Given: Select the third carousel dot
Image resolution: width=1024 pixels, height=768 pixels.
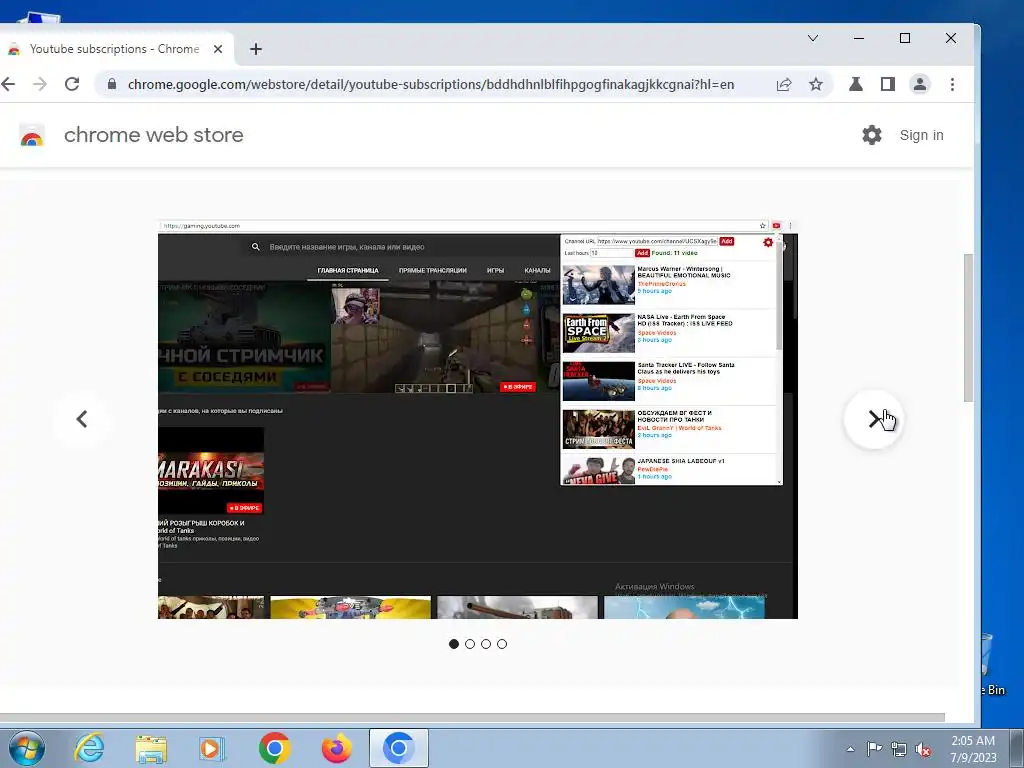Looking at the screenshot, I should [x=486, y=644].
